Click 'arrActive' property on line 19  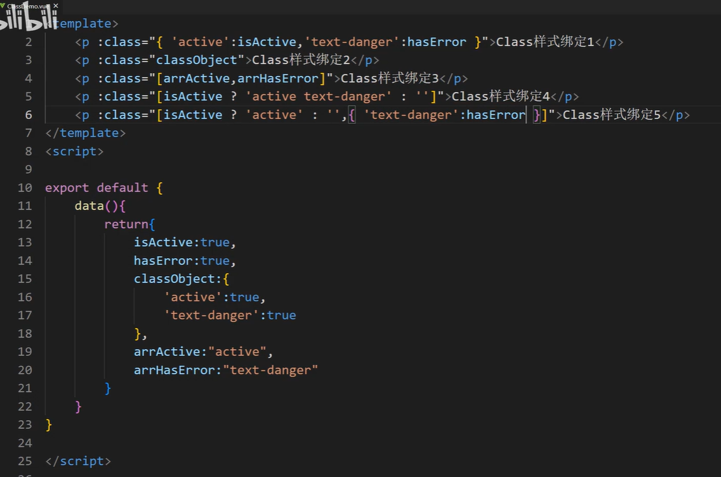tap(167, 352)
